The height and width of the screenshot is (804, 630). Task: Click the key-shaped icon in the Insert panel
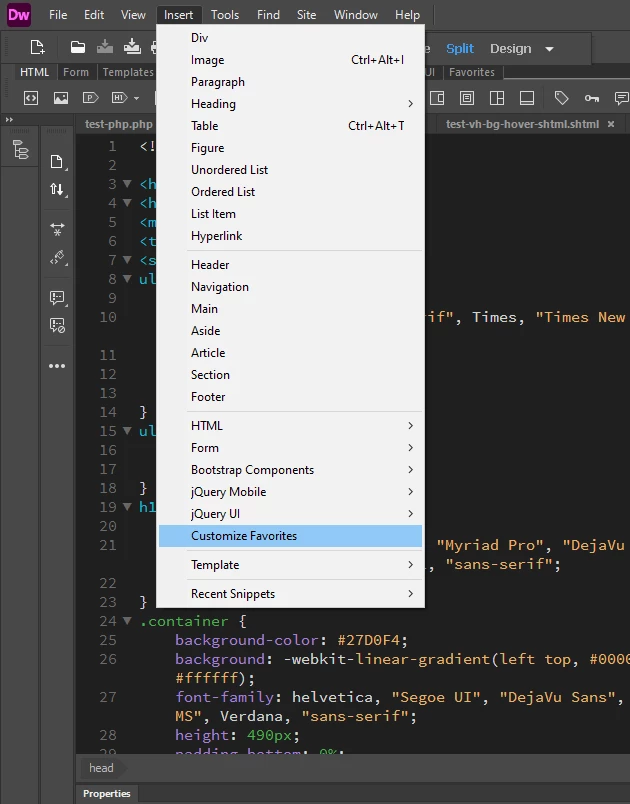tap(592, 98)
